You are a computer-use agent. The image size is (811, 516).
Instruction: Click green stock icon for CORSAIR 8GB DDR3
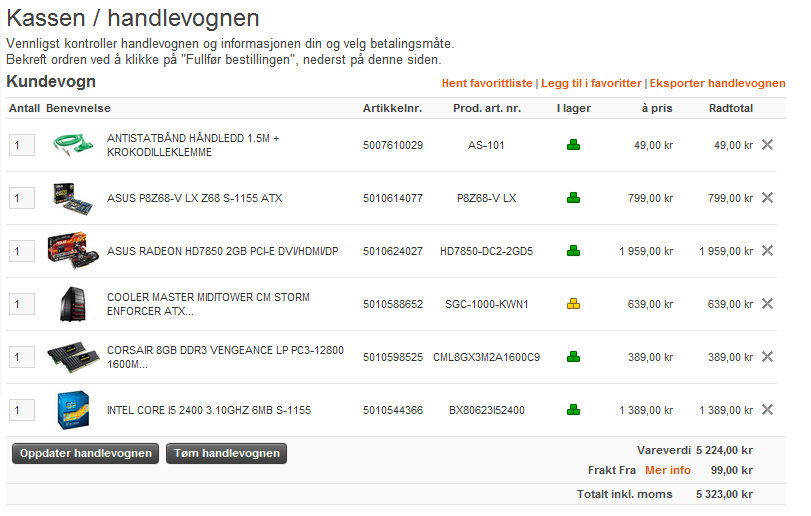pyautogui.click(x=574, y=357)
